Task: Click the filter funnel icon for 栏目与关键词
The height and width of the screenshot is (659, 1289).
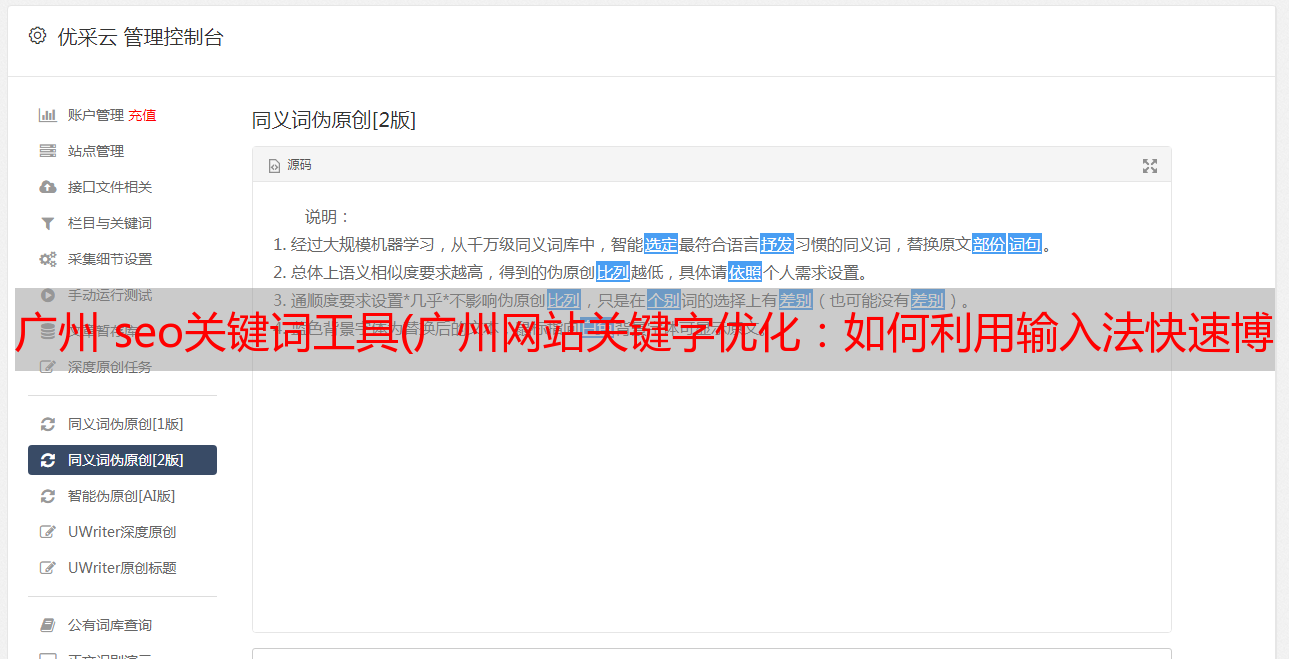Action: pyautogui.click(x=47, y=223)
